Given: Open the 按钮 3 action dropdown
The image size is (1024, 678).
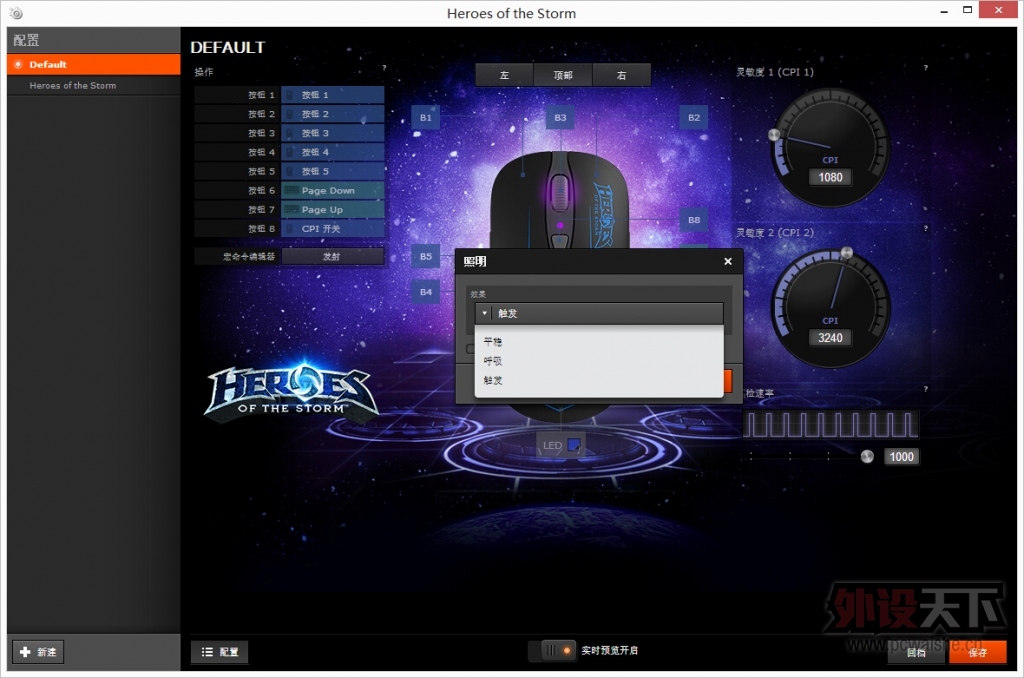Looking at the screenshot, I should click(333, 133).
